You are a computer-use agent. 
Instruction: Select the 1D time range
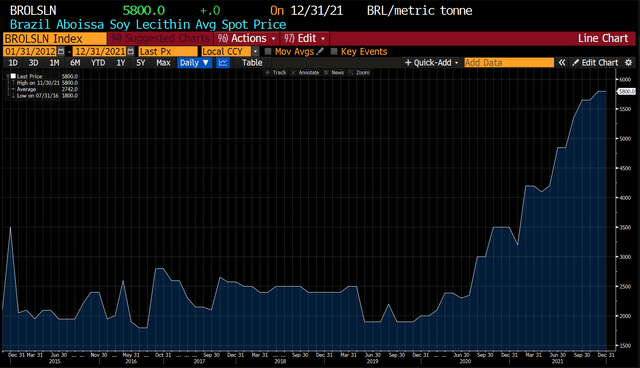pos(13,62)
